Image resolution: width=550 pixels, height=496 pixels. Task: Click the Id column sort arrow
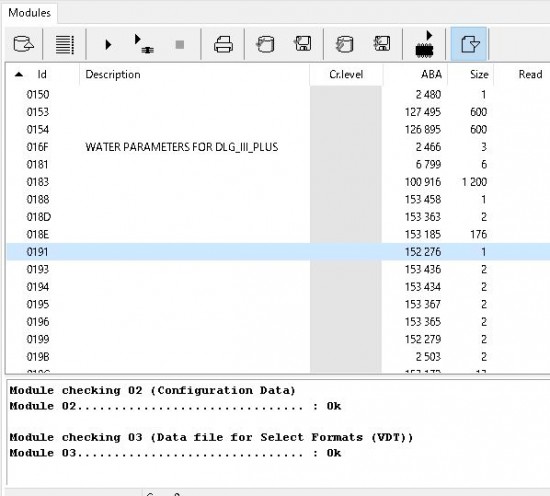[19, 74]
